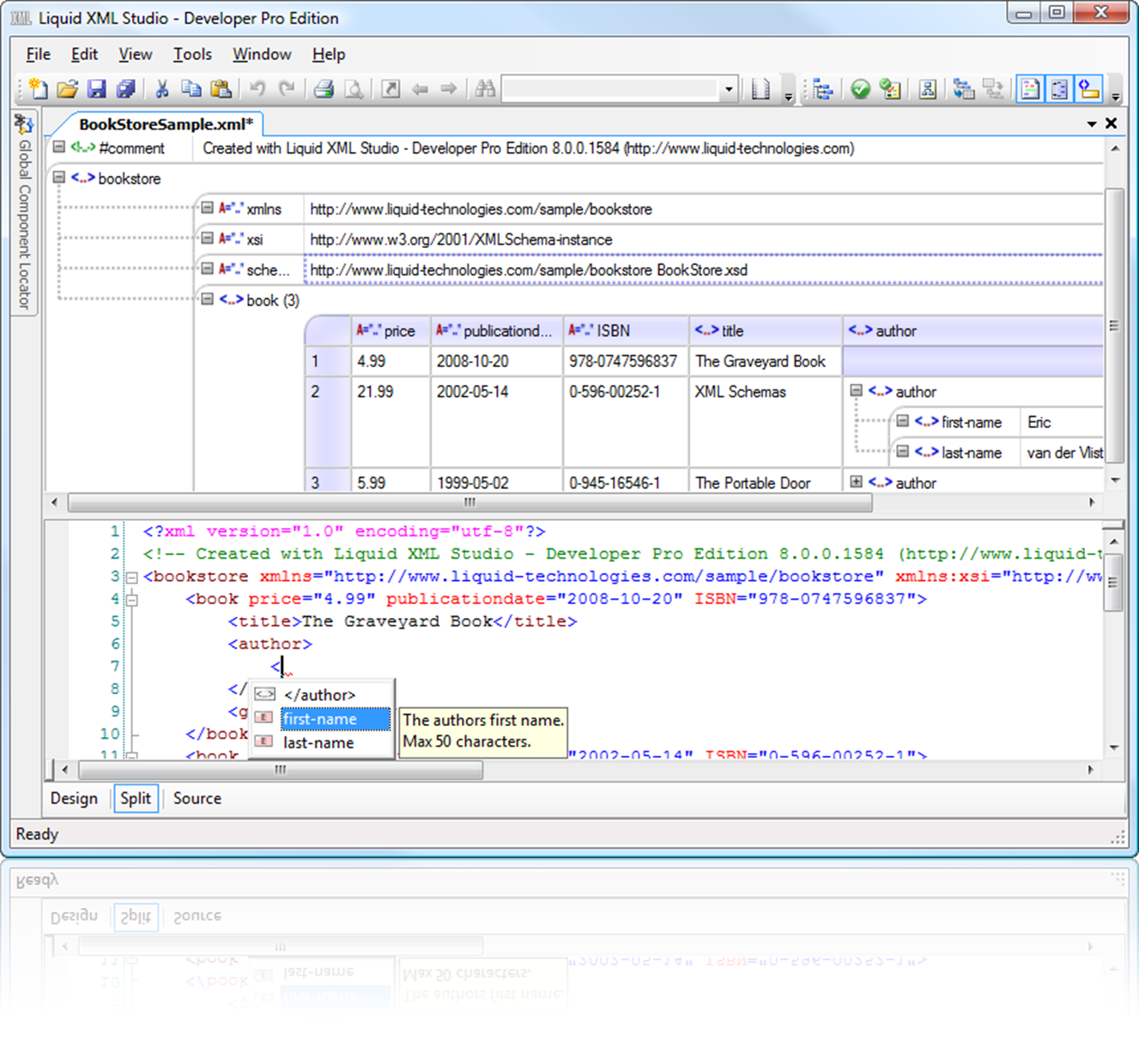The width and height of the screenshot is (1139, 1064).
Task: Open the File menu
Action: (38, 54)
